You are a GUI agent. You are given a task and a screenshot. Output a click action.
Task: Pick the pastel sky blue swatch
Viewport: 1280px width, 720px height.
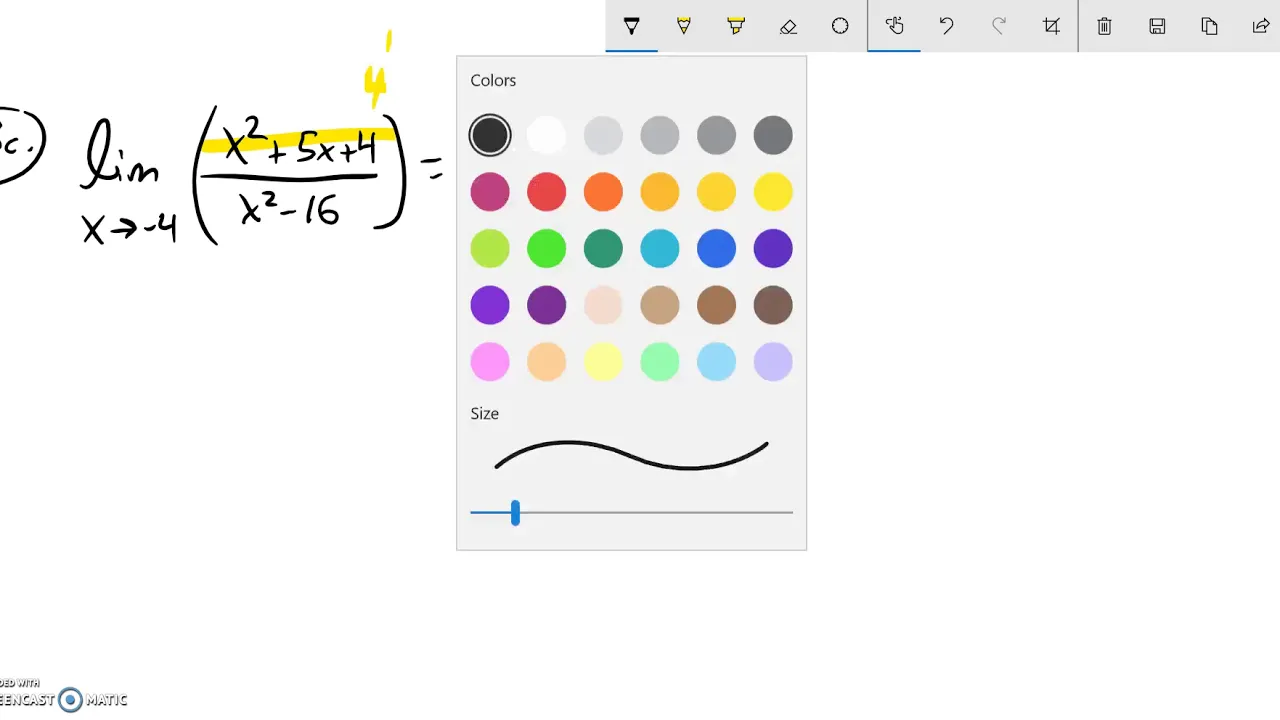(716, 362)
